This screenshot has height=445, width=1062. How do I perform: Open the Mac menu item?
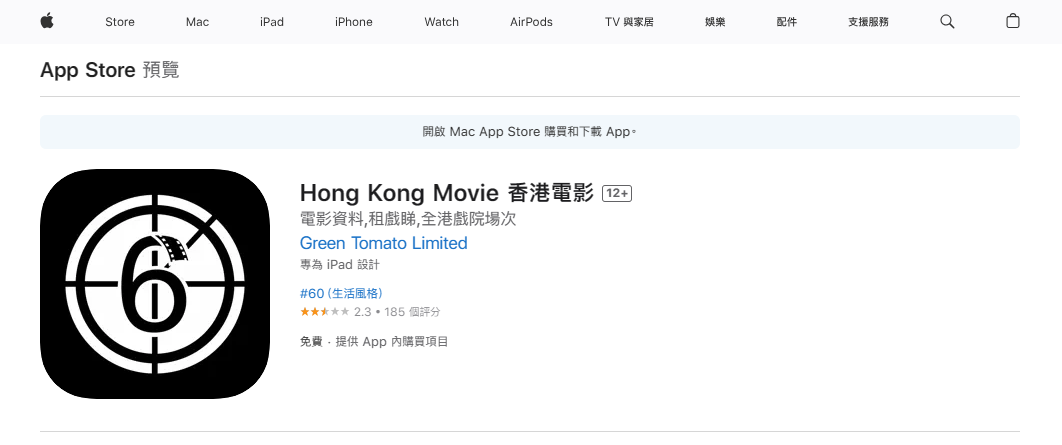point(197,22)
